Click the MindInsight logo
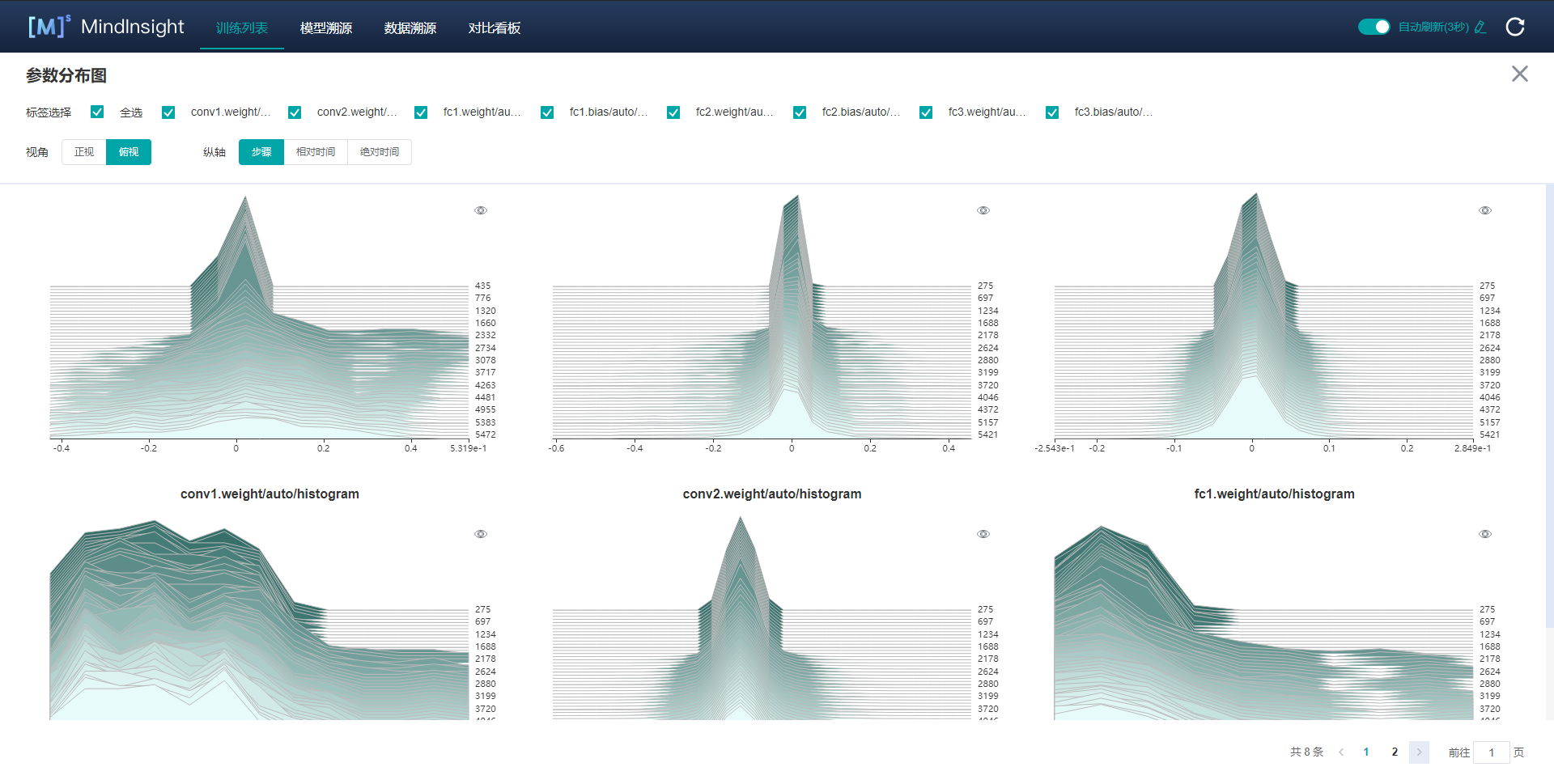The width and height of the screenshot is (1554, 784). [x=106, y=27]
